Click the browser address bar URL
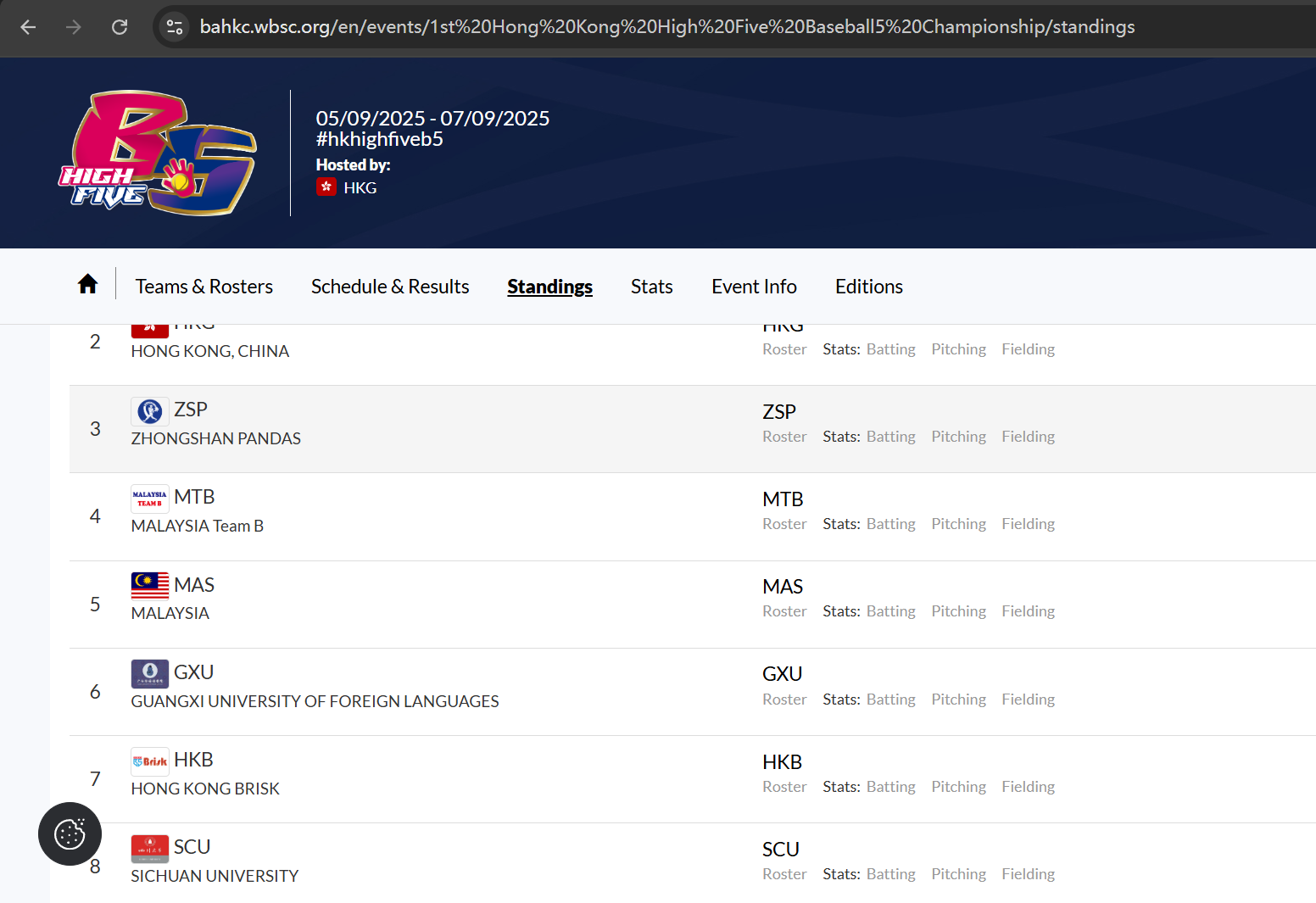This screenshot has width=1316, height=903. click(x=666, y=27)
